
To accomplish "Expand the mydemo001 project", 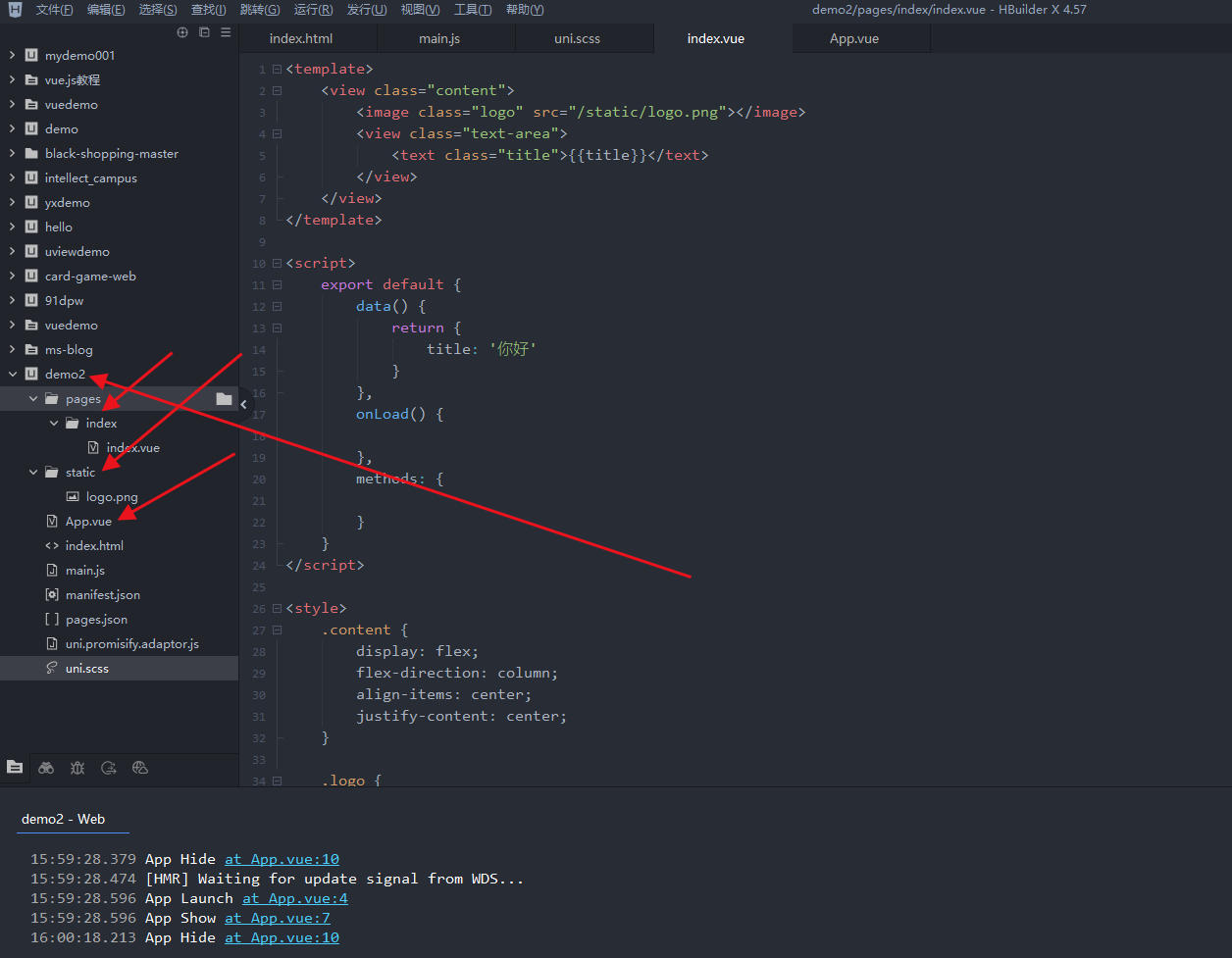I will click(12, 56).
